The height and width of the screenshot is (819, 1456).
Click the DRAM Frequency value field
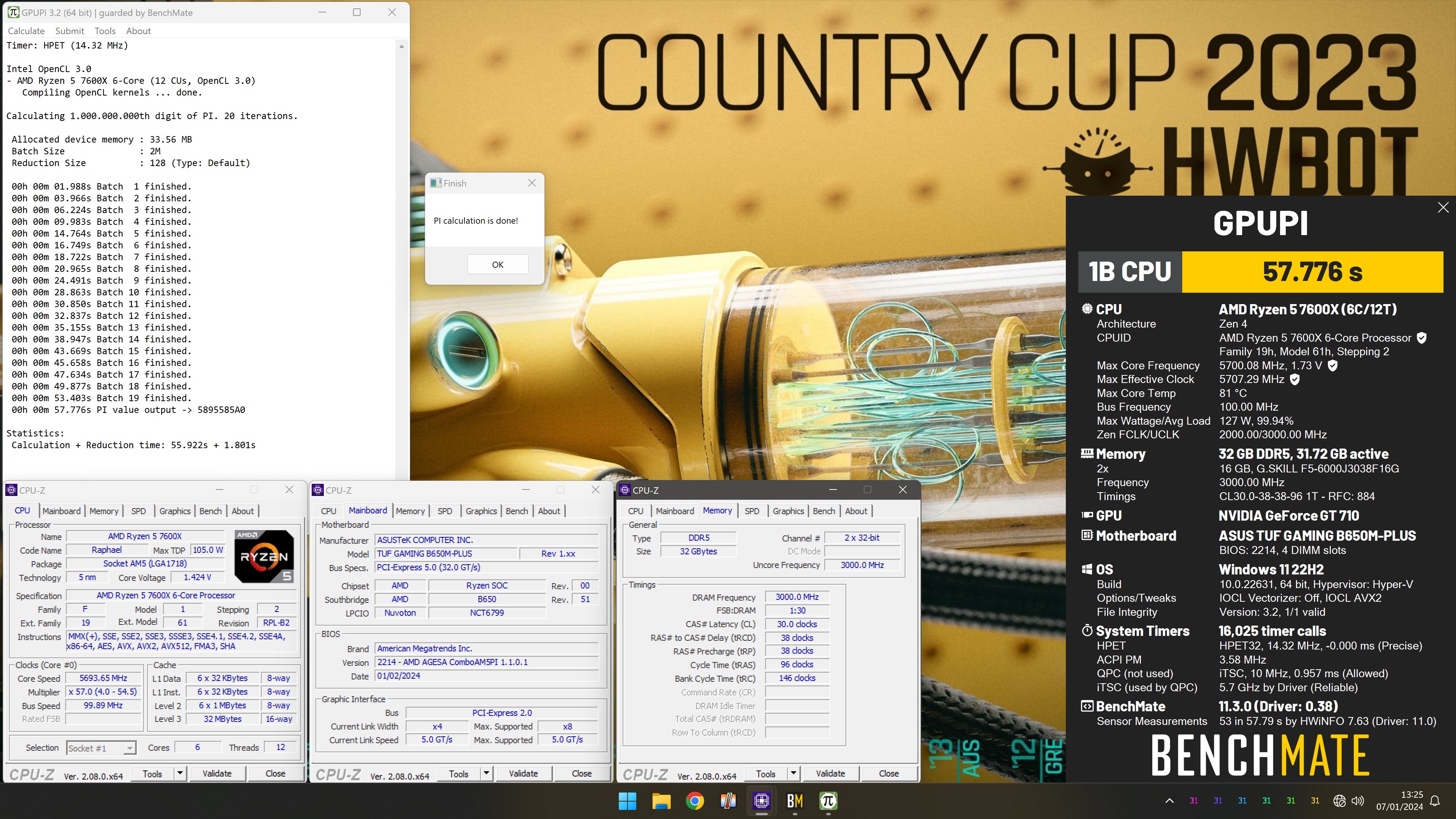tap(797, 597)
